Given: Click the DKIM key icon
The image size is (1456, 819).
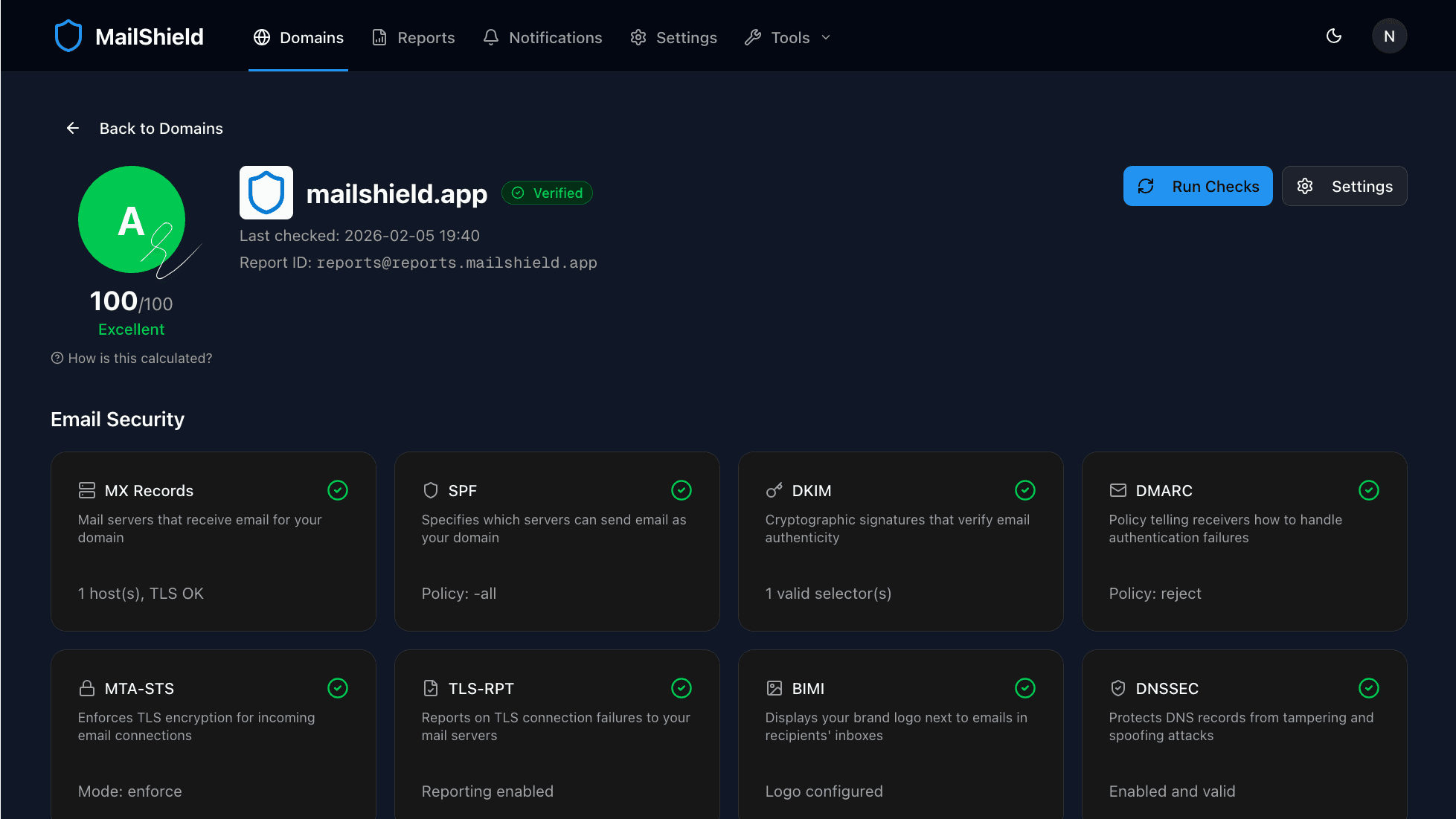Looking at the screenshot, I should pos(774,490).
